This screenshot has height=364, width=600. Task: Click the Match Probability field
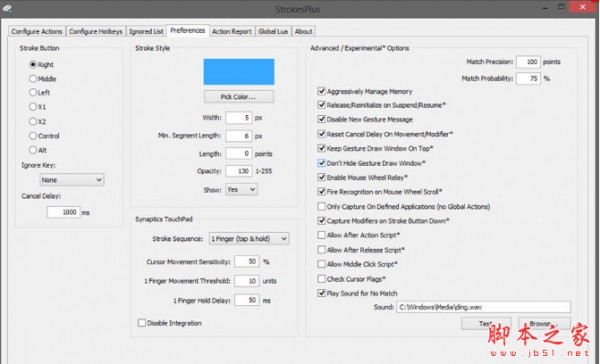tap(528, 78)
